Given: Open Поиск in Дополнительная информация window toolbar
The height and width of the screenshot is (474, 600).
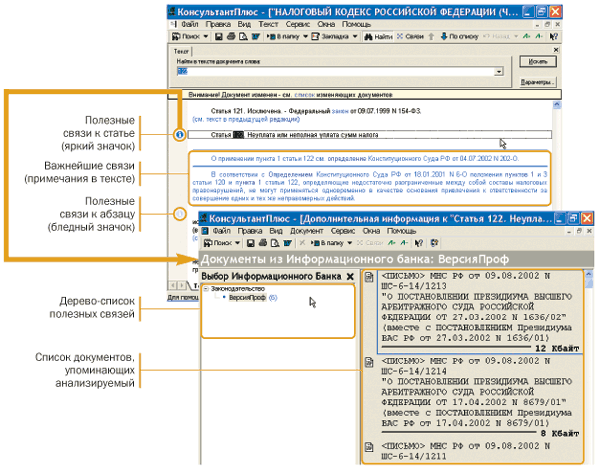Looking at the screenshot, I should (x=218, y=243).
